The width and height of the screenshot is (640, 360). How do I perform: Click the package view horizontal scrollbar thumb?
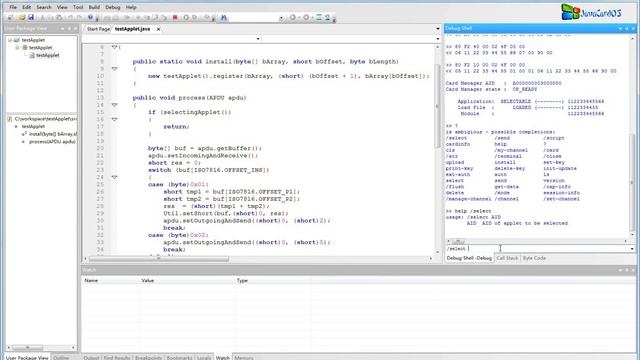point(27,347)
